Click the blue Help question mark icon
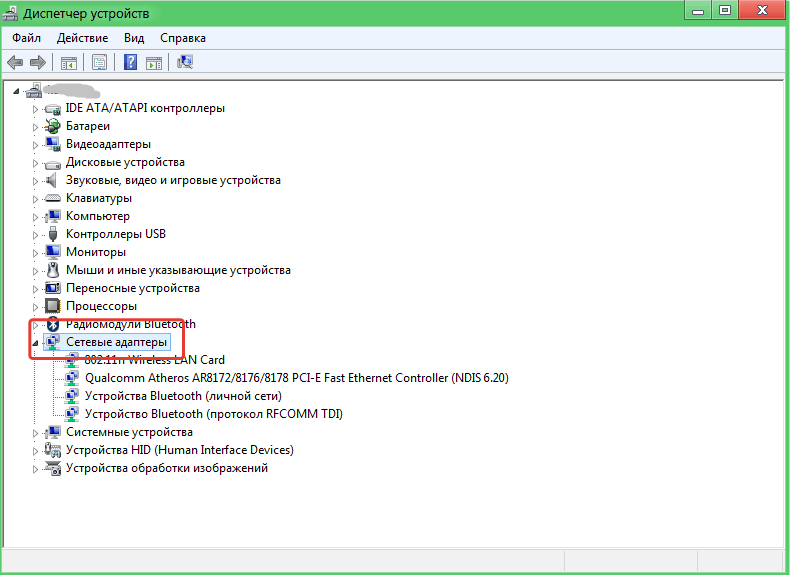Image resolution: width=790 pixels, height=575 pixels. 130,63
